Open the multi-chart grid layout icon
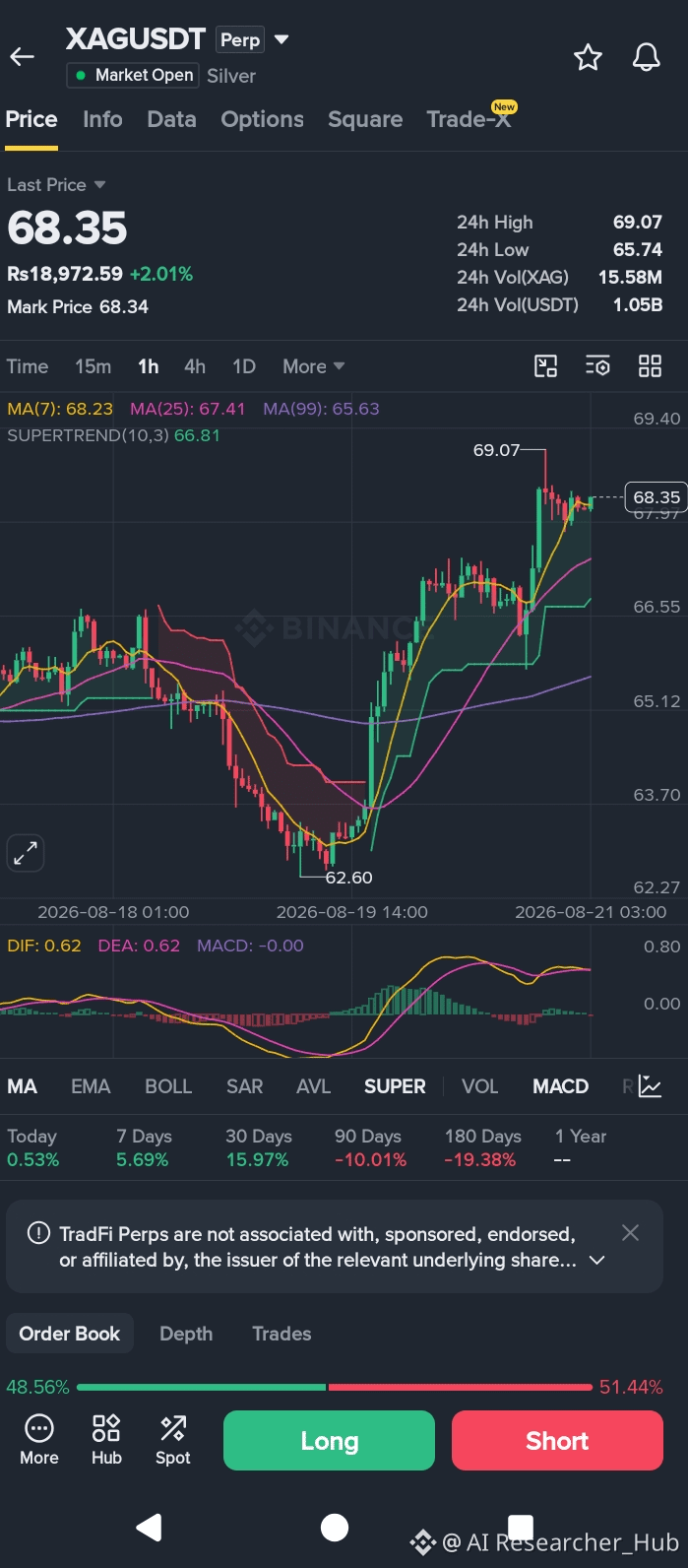 click(x=650, y=366)
